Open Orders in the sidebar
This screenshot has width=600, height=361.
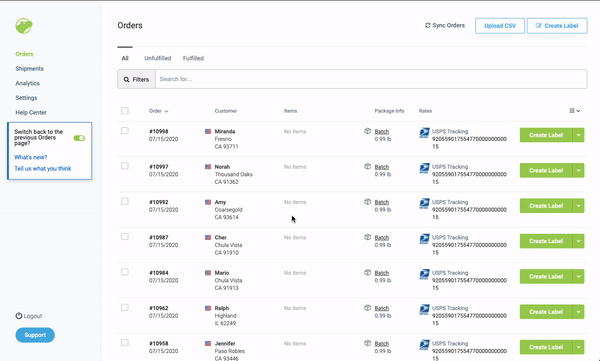pos(24,54)
